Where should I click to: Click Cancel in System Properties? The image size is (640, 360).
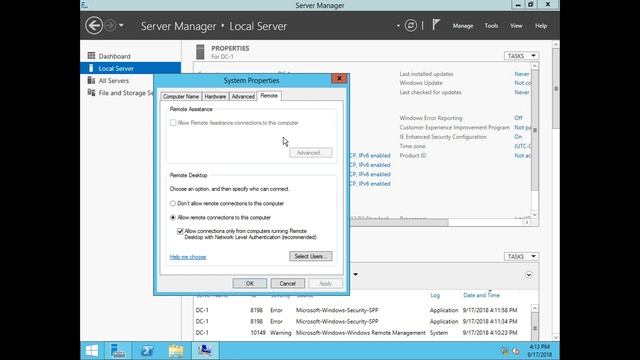(x=287, y=283)
